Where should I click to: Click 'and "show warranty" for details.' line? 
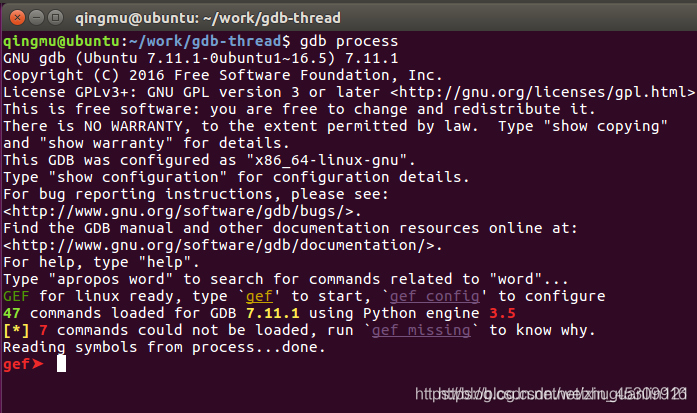pyautogui.click(x=146, y=143)
